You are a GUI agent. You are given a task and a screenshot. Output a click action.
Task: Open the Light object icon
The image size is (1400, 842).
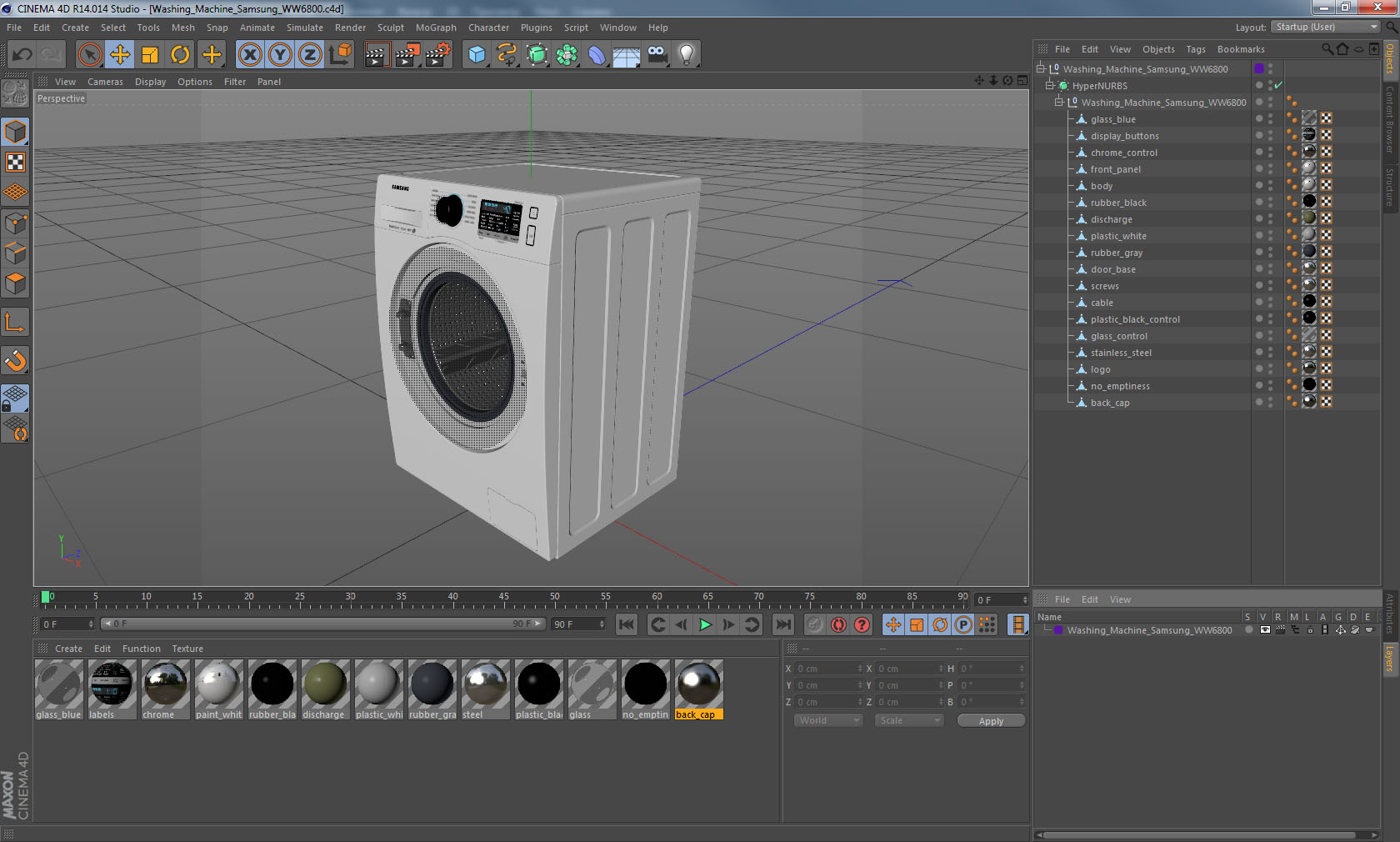(x=686, y=55)
